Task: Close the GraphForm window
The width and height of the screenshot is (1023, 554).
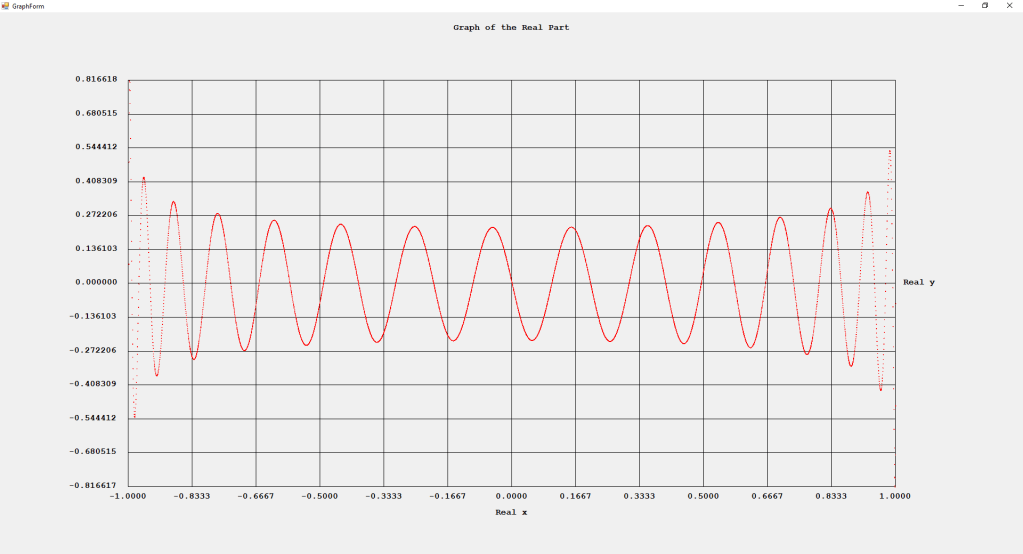Action: [1009, 6]
